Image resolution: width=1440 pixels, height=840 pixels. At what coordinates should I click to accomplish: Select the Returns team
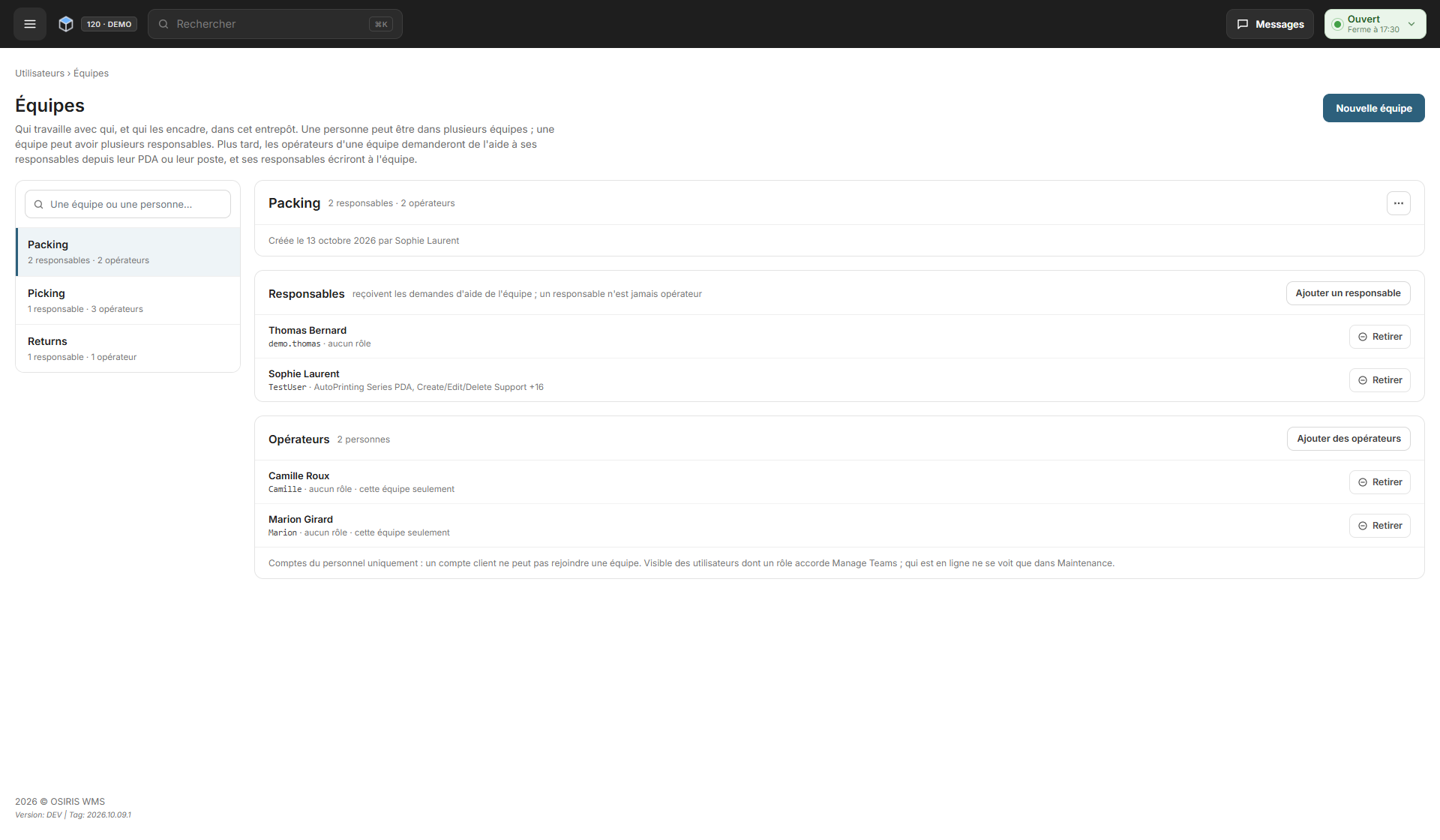tap(127, 349)
